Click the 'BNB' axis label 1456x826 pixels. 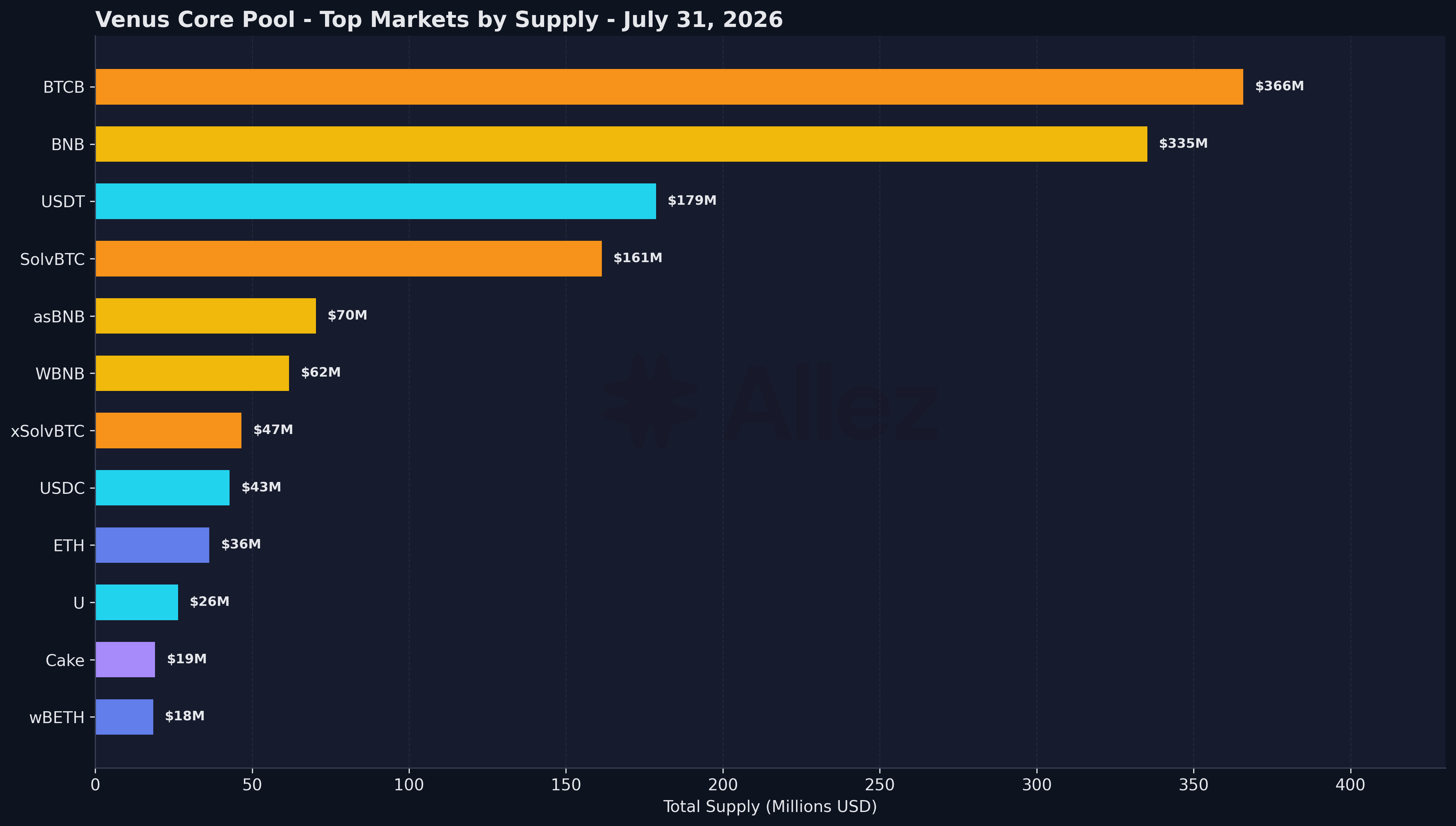68,145
